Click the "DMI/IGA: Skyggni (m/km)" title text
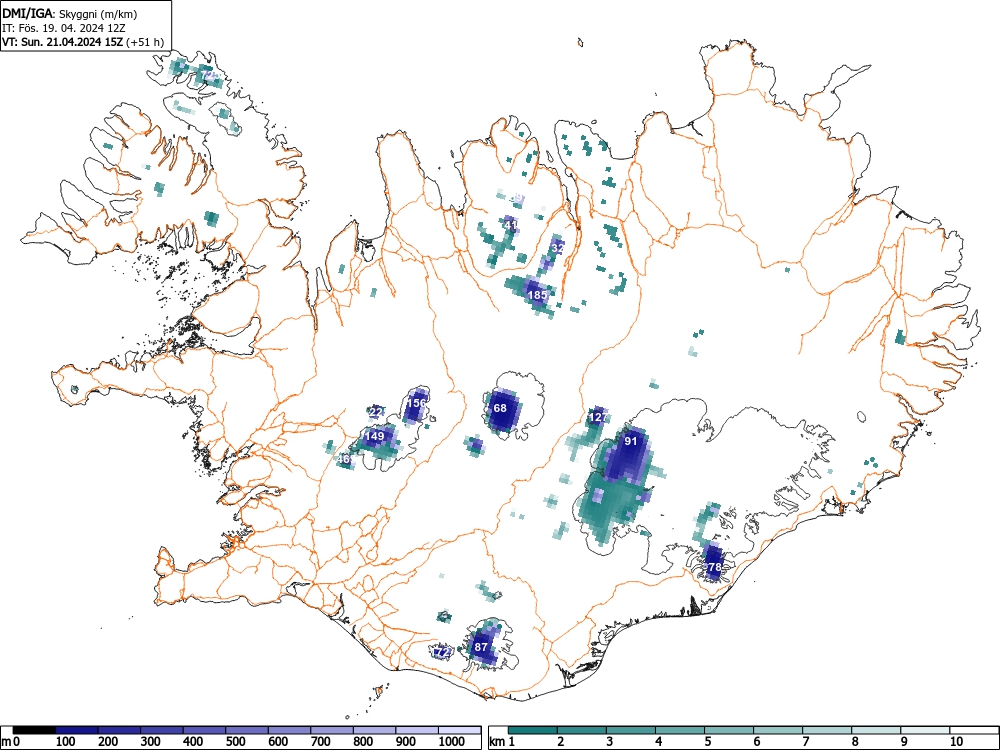The image size is (1000, 750). [70, 13]
